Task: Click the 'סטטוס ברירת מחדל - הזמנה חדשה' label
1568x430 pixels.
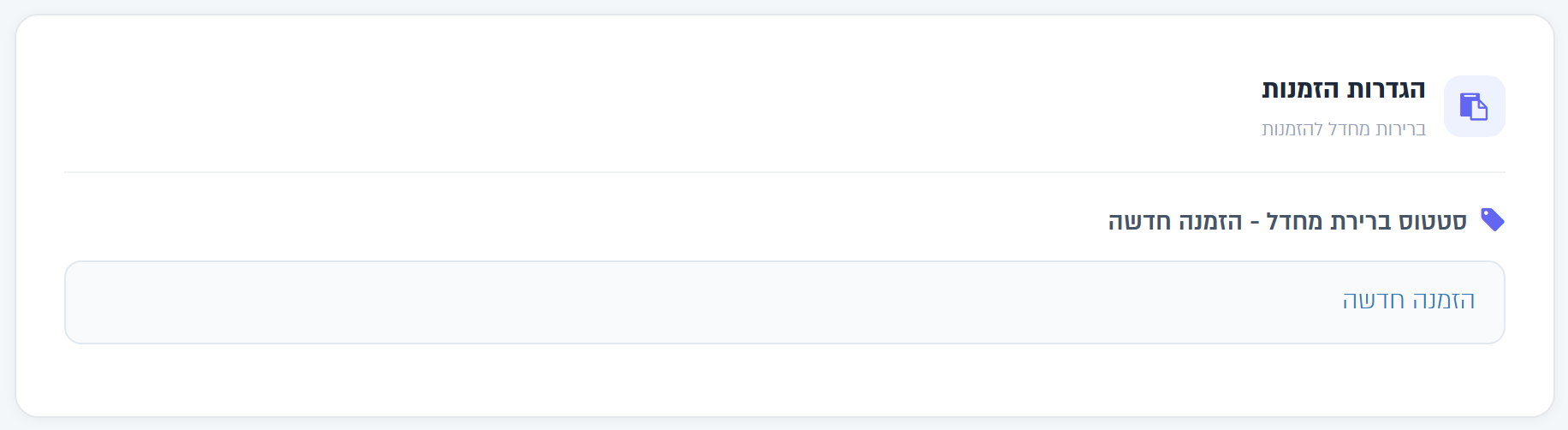Action: 1287,221
